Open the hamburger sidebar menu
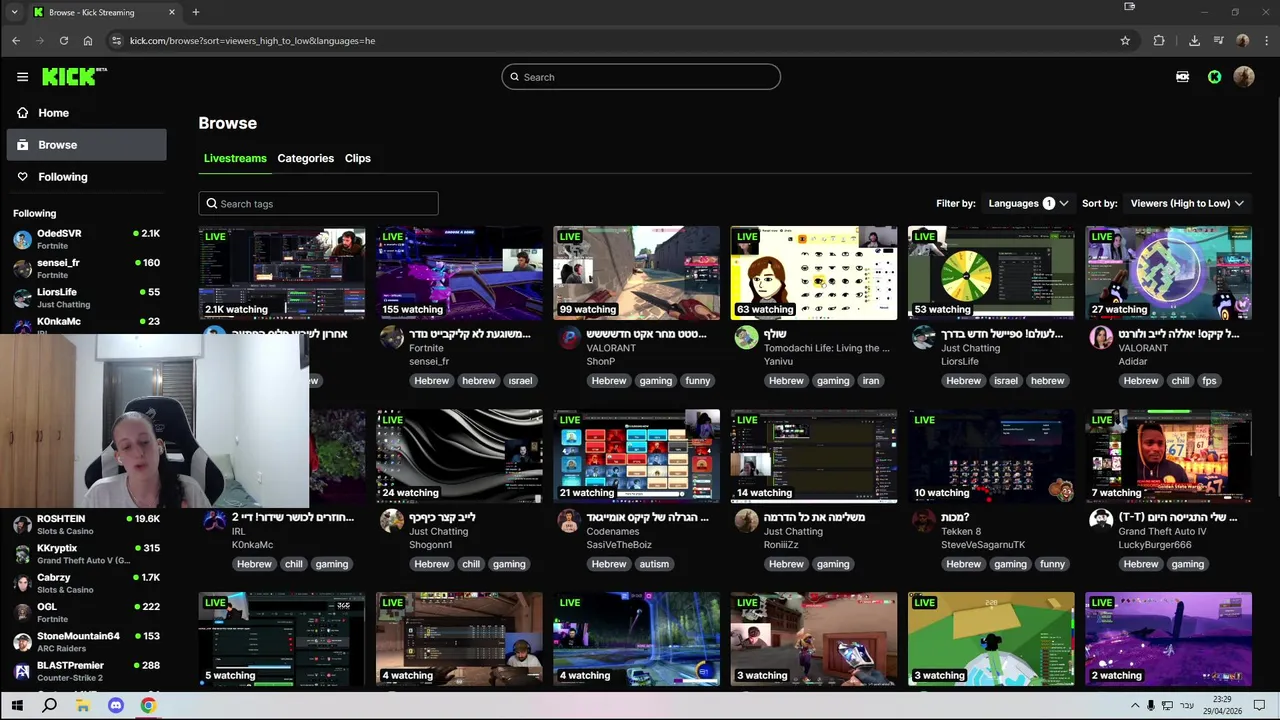 22,77
